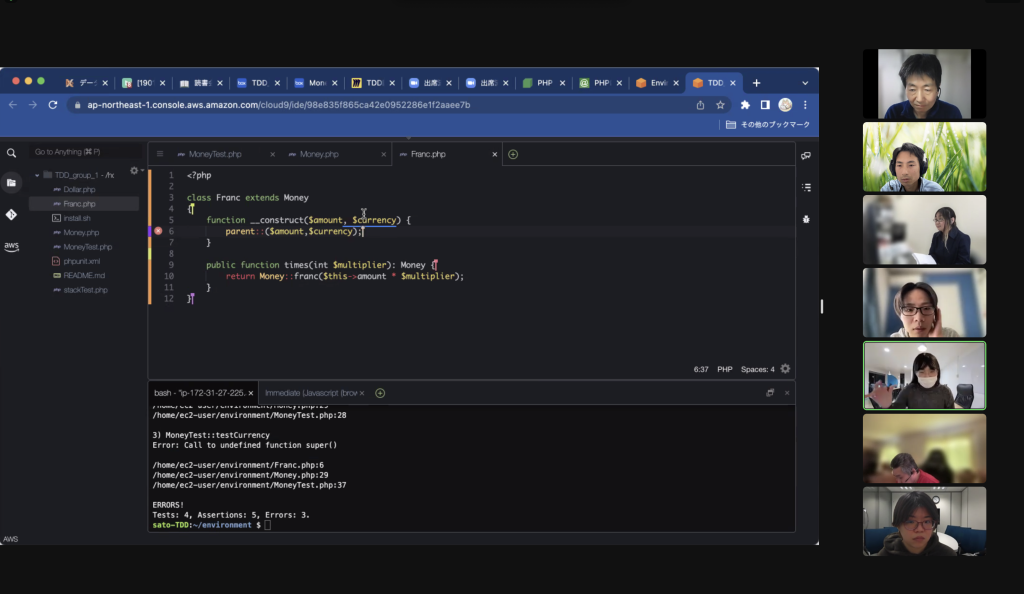Click the address bar URL

coord(279,105)
